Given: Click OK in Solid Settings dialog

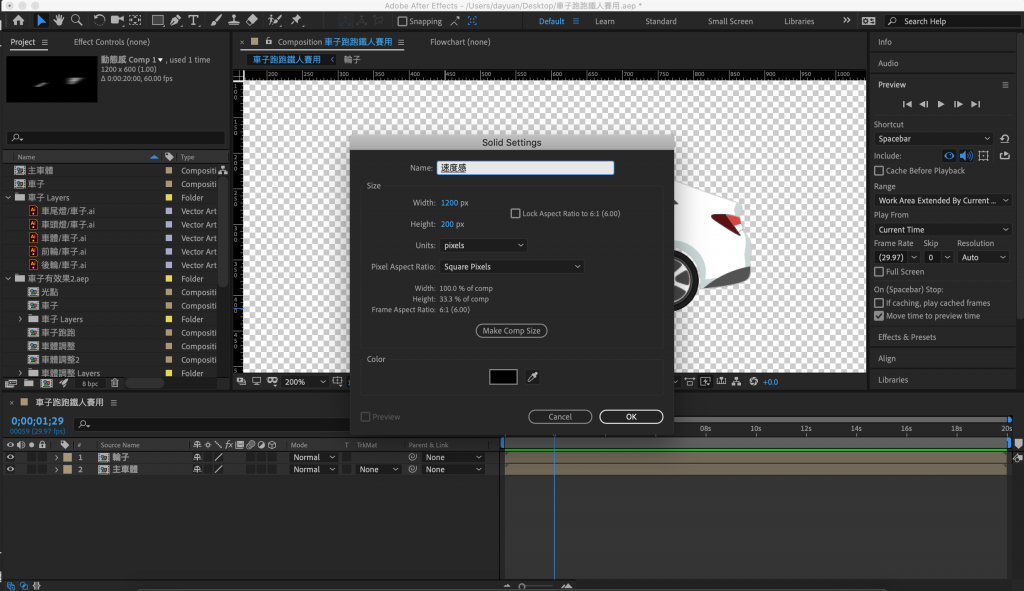Looking at the screenshot, I should tap(631, 417).
